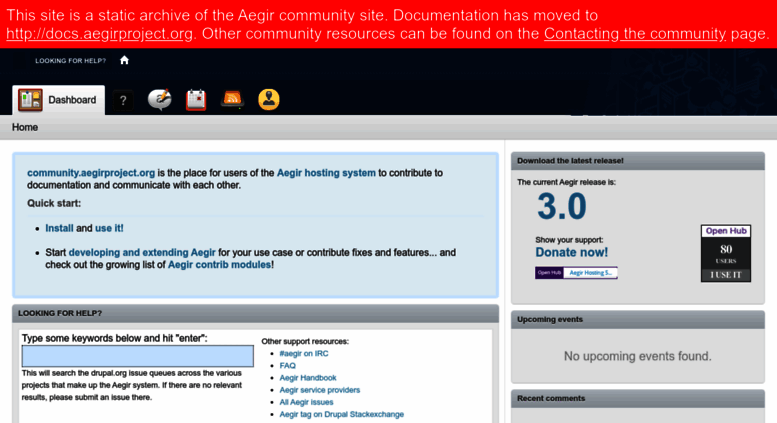The width and height of the screenshot is (777, 423).
Task: Open Aegir tag on Drupal Stackexchange link
Action: pyautogui.click(x=341, y=414)
